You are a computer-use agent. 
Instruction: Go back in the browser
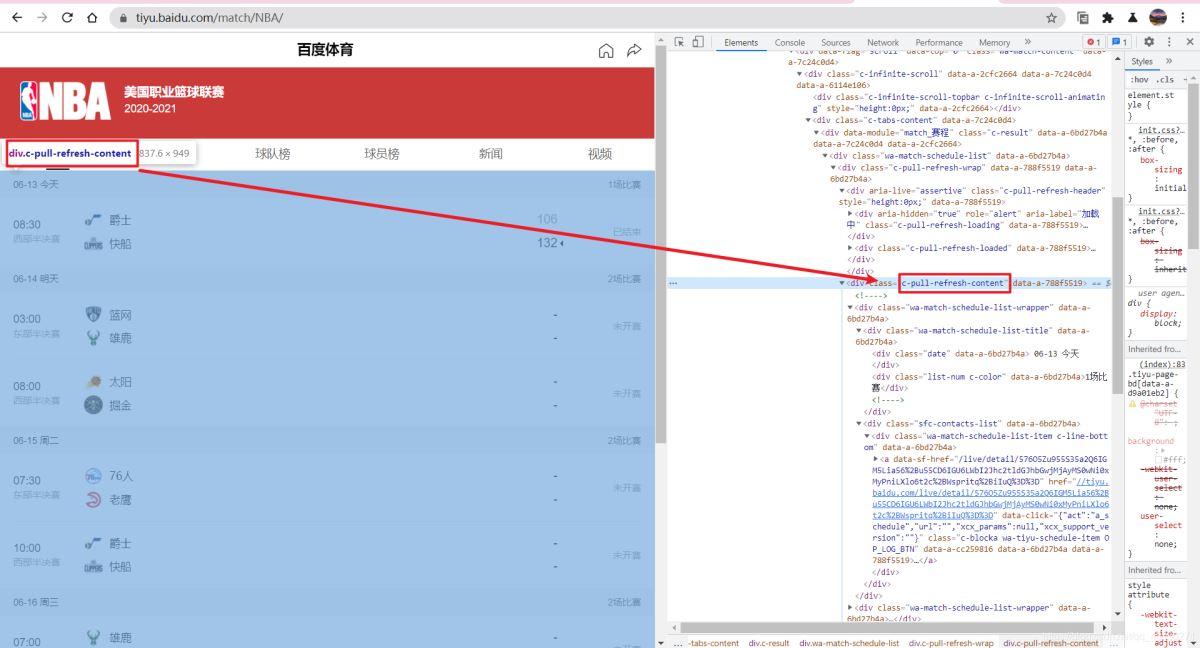coord(16,18)
